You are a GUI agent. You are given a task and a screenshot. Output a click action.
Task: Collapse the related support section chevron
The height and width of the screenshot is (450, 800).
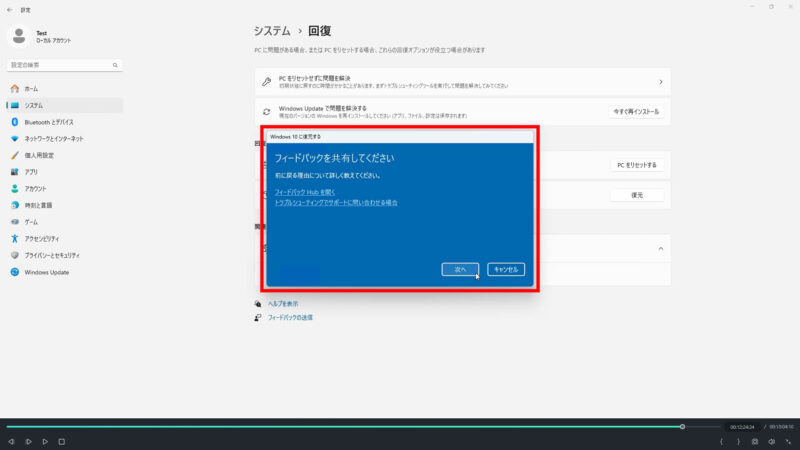click(660, 248)
